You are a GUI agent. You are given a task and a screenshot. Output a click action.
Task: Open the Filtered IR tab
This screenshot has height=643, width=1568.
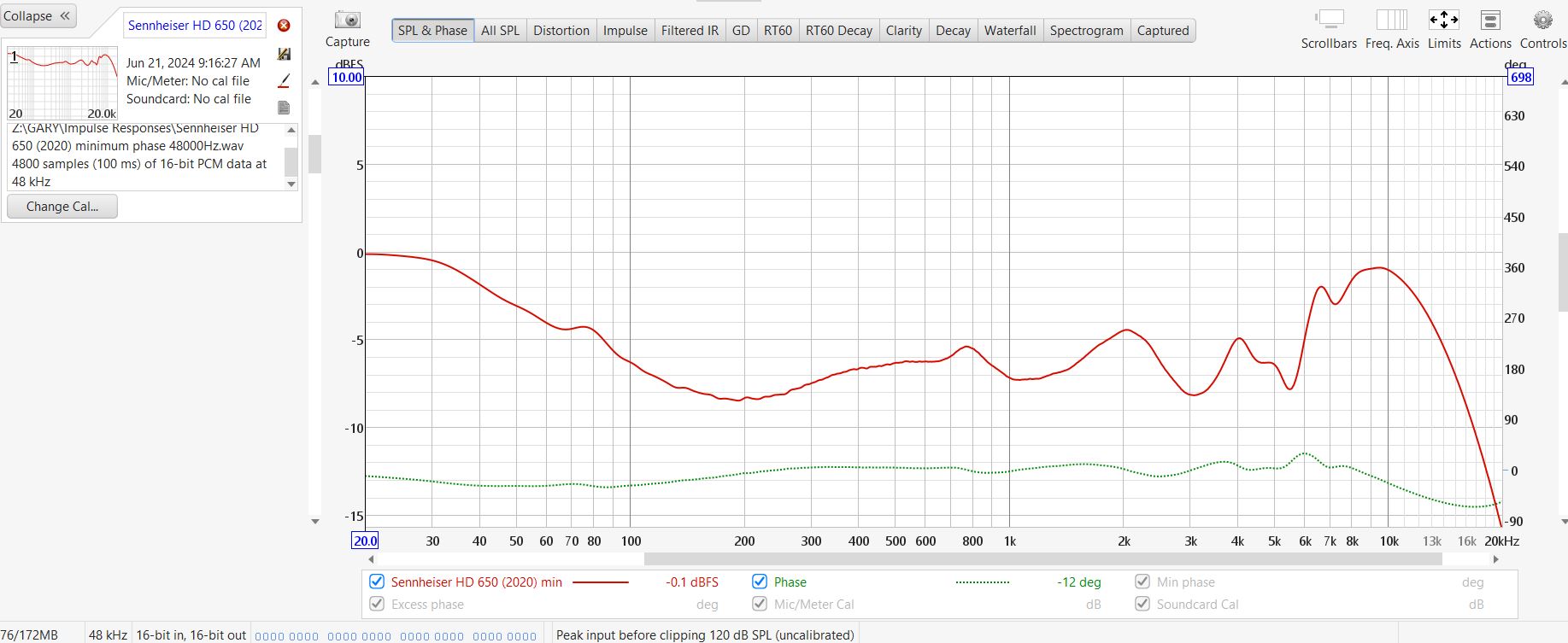coord(690,31)
